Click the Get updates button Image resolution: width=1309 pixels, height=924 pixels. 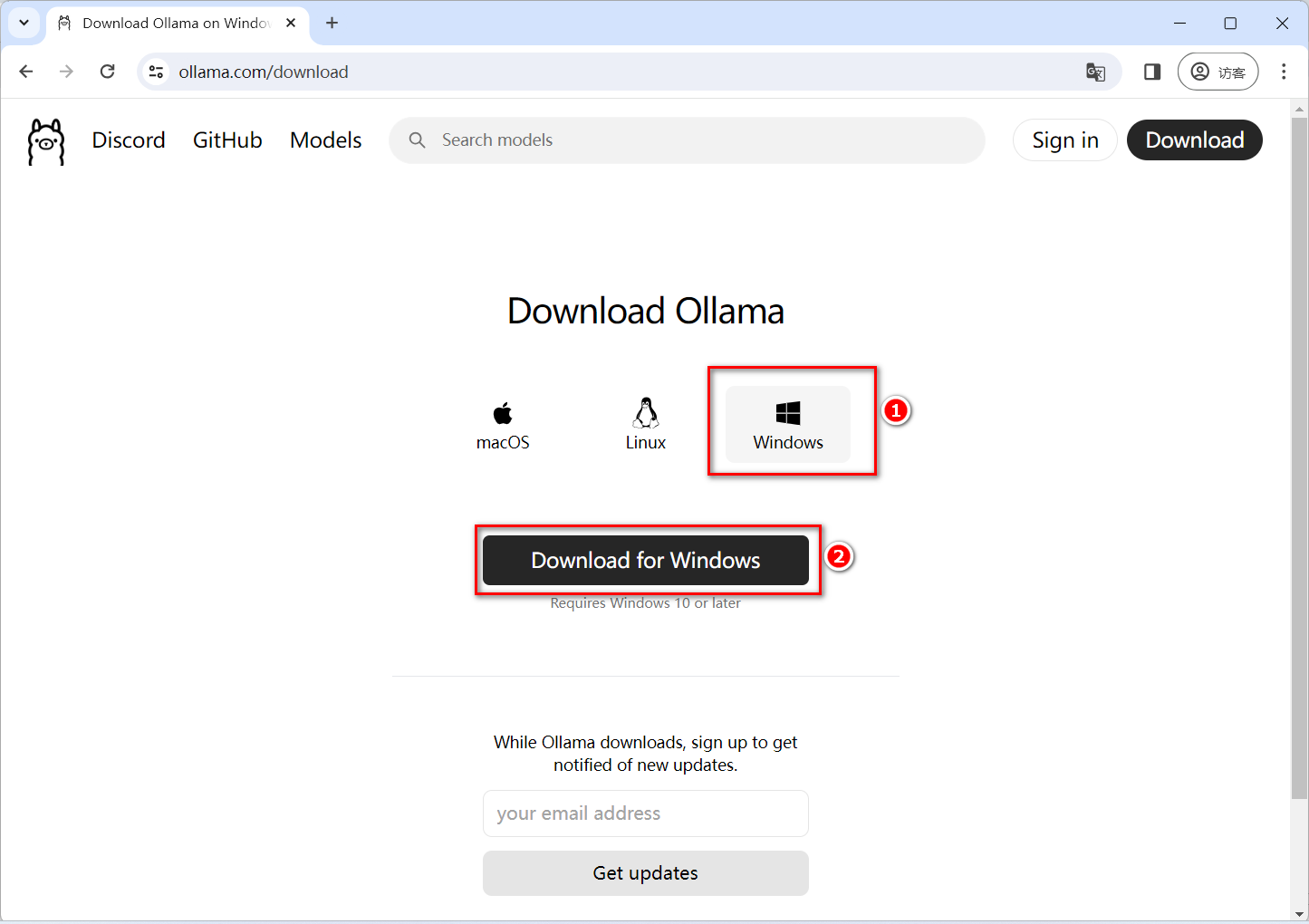[646, 873]
